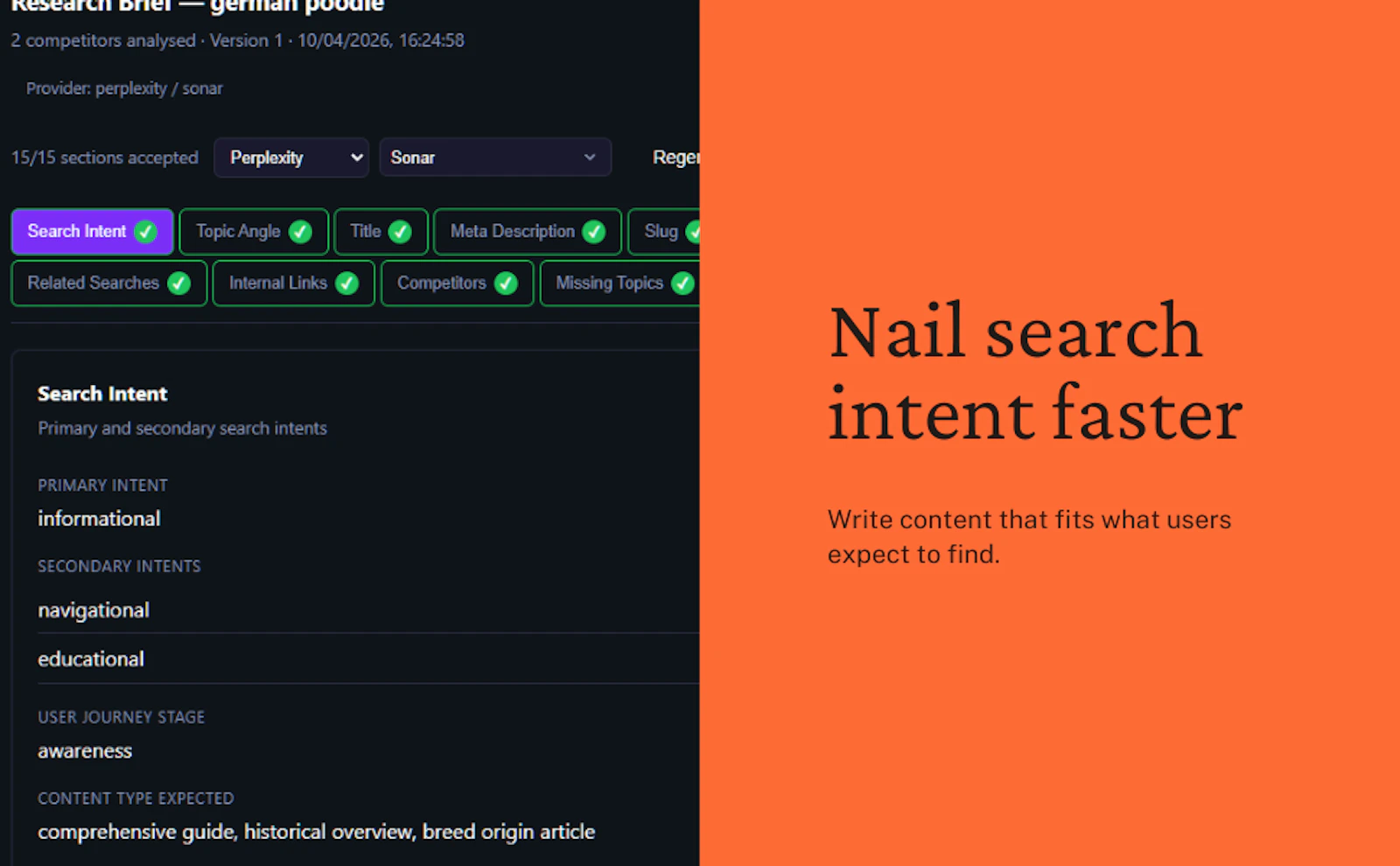Switch to the Topic Angle tab
Screen dimensions: 1400x866
254,232
